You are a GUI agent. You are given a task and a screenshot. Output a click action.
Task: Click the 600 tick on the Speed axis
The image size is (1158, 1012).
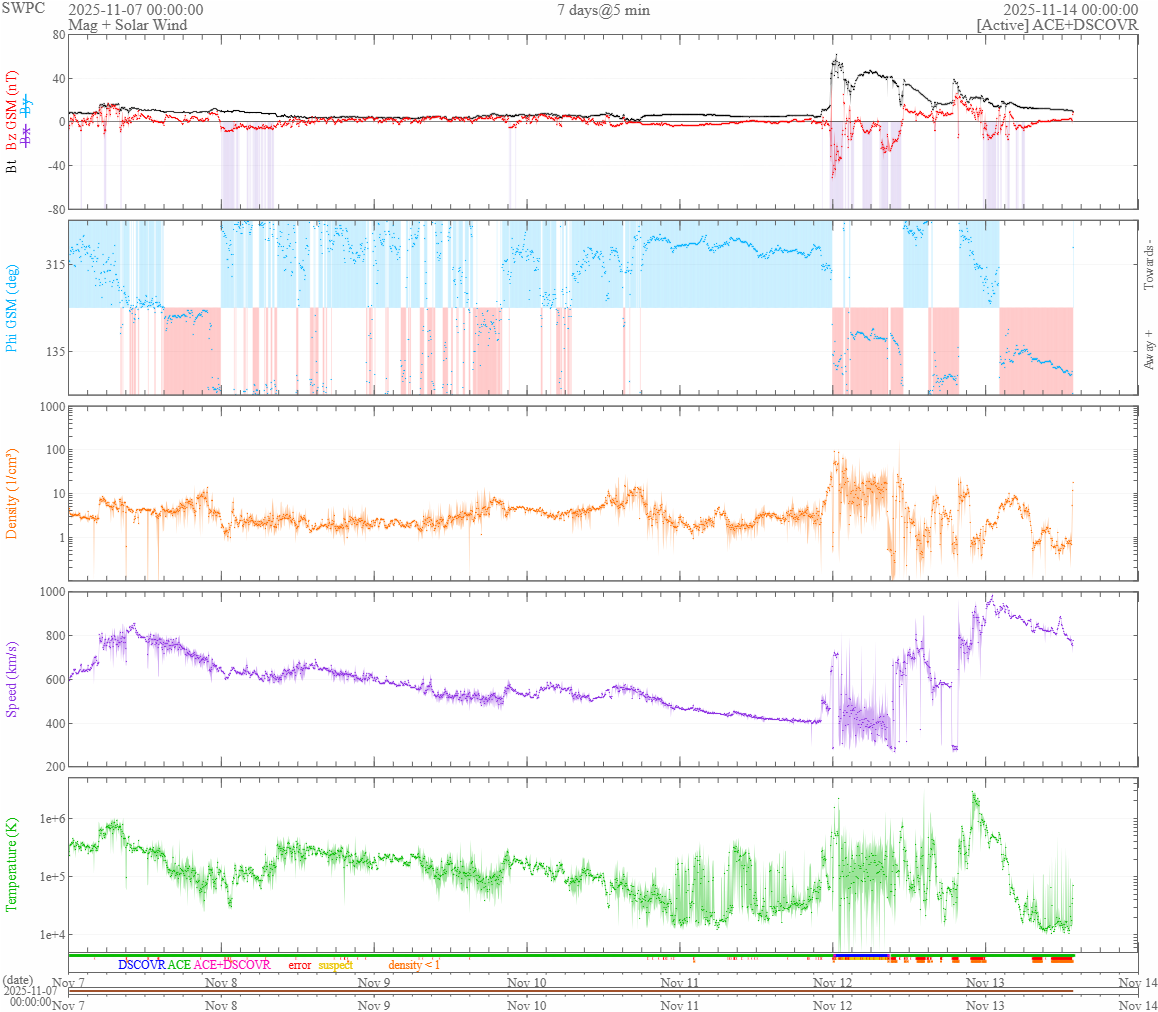click(x=54, y=680)
